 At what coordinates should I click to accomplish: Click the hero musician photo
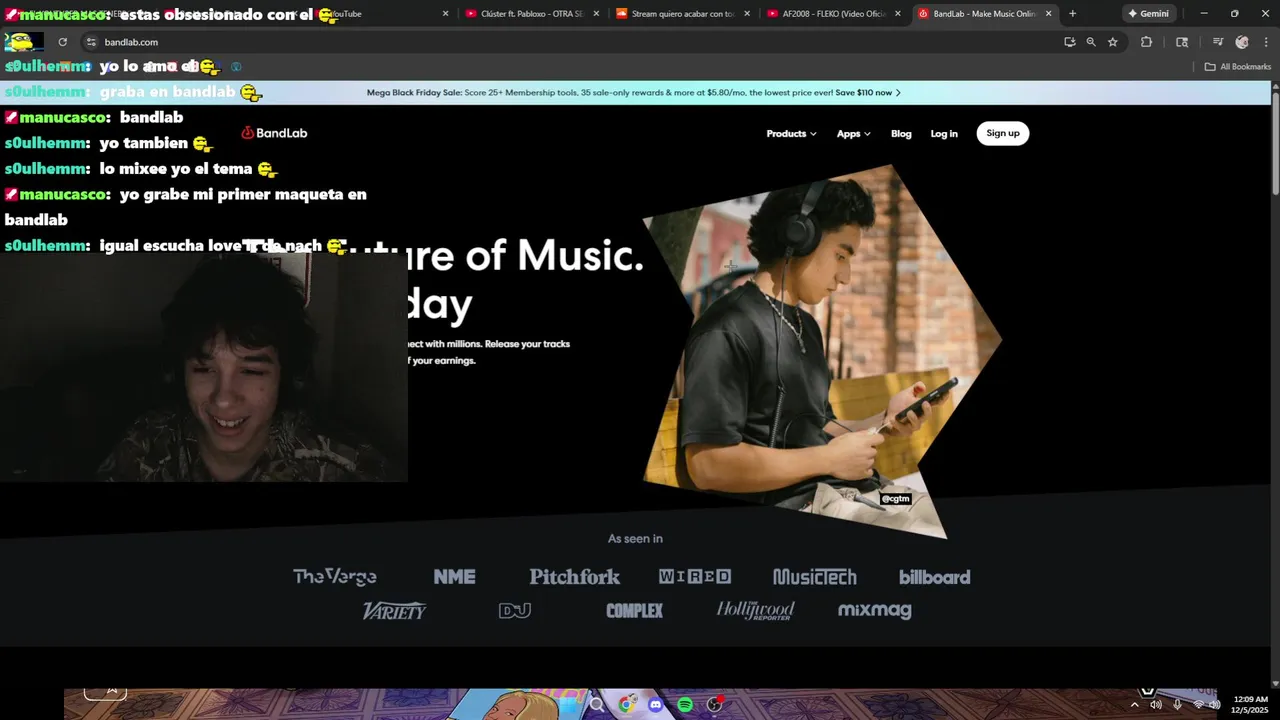[820, 350]
